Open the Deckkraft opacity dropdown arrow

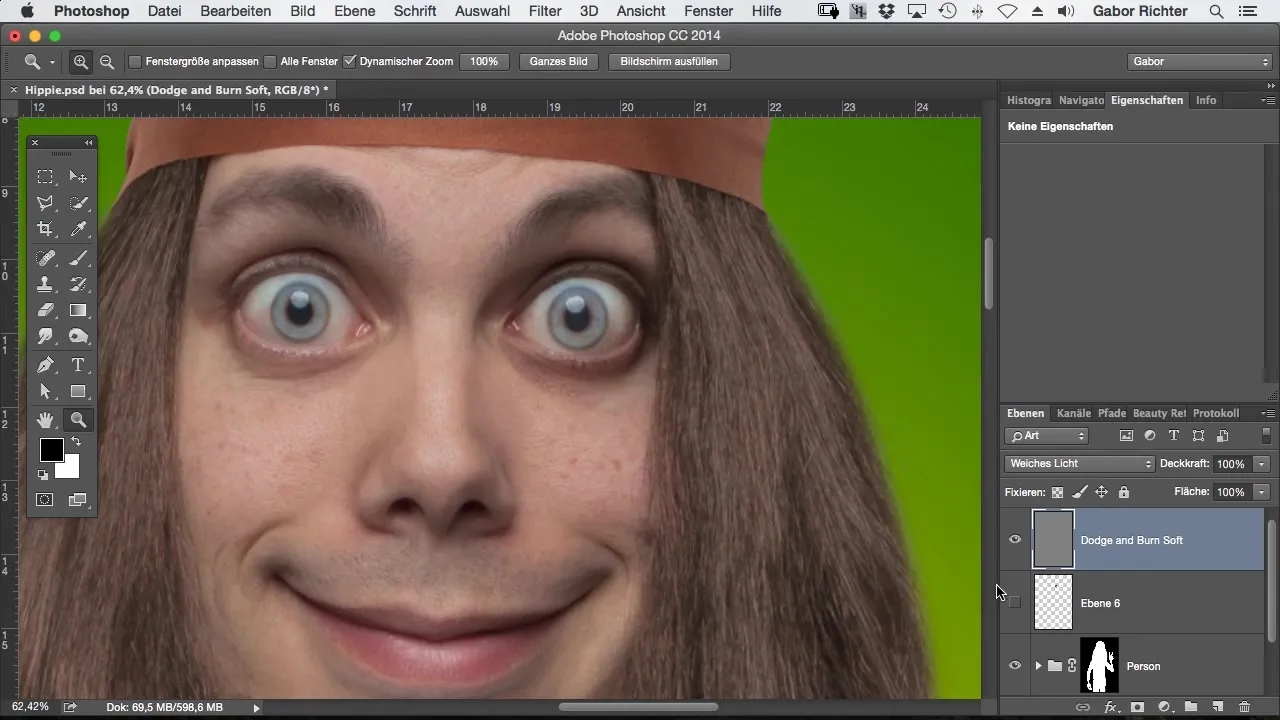[x=1262, y=464]
